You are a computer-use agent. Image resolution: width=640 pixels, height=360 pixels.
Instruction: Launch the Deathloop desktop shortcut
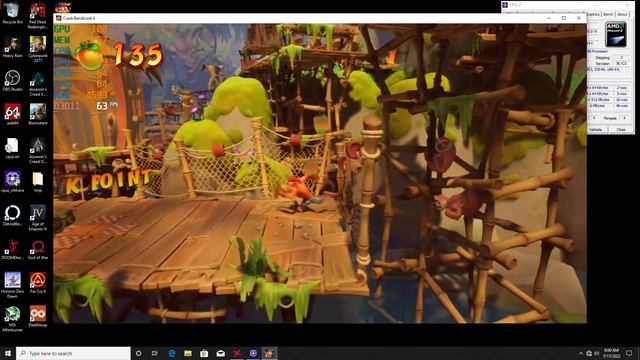(x=38, y=316)
